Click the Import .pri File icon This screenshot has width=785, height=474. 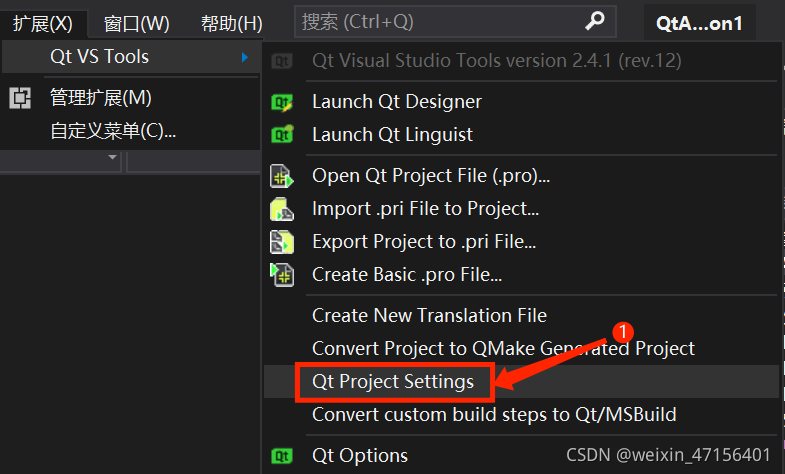point(282,209)
